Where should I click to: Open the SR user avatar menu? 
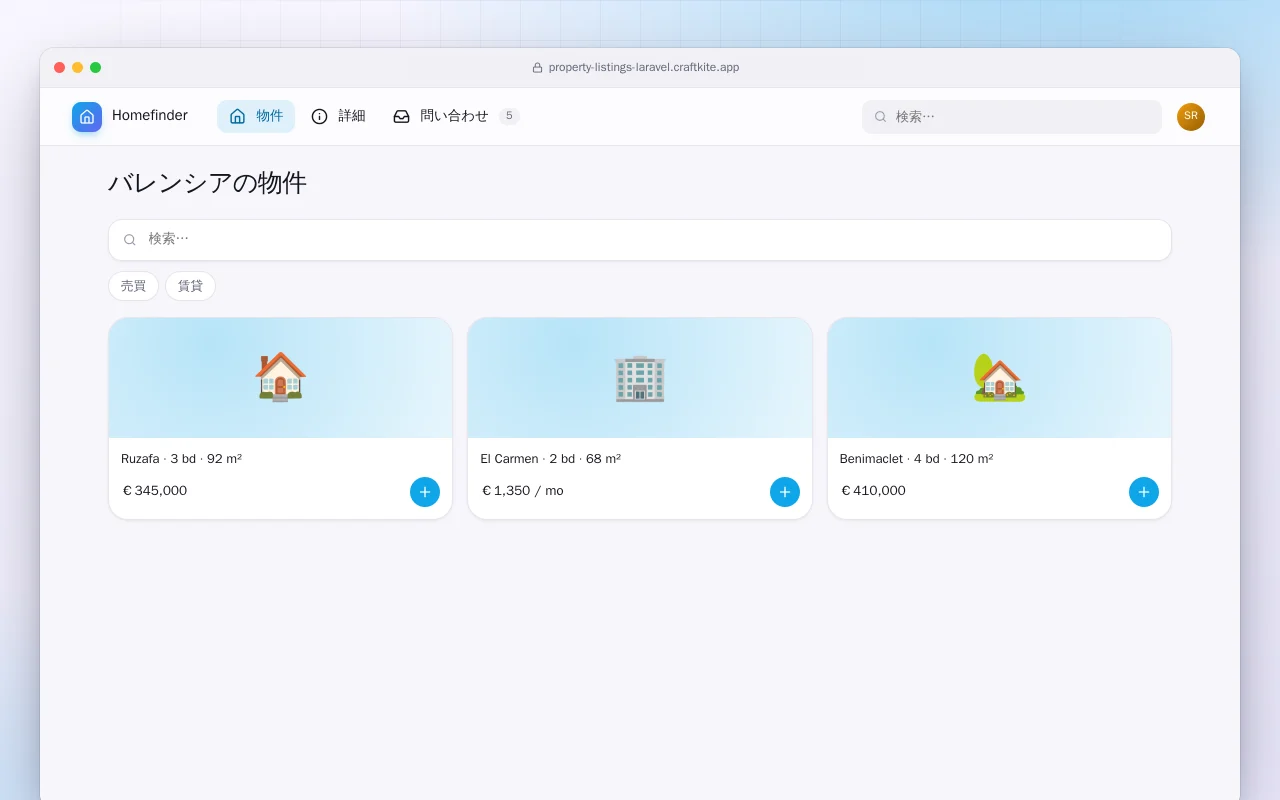pos(1191,117)
